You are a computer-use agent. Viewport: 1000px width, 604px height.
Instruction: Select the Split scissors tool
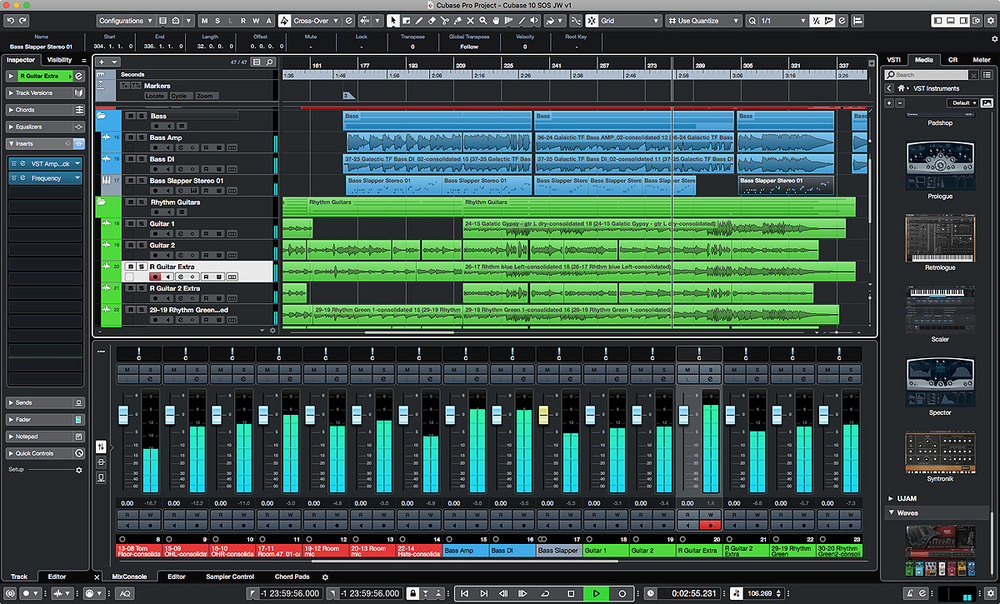coord(443,21)
